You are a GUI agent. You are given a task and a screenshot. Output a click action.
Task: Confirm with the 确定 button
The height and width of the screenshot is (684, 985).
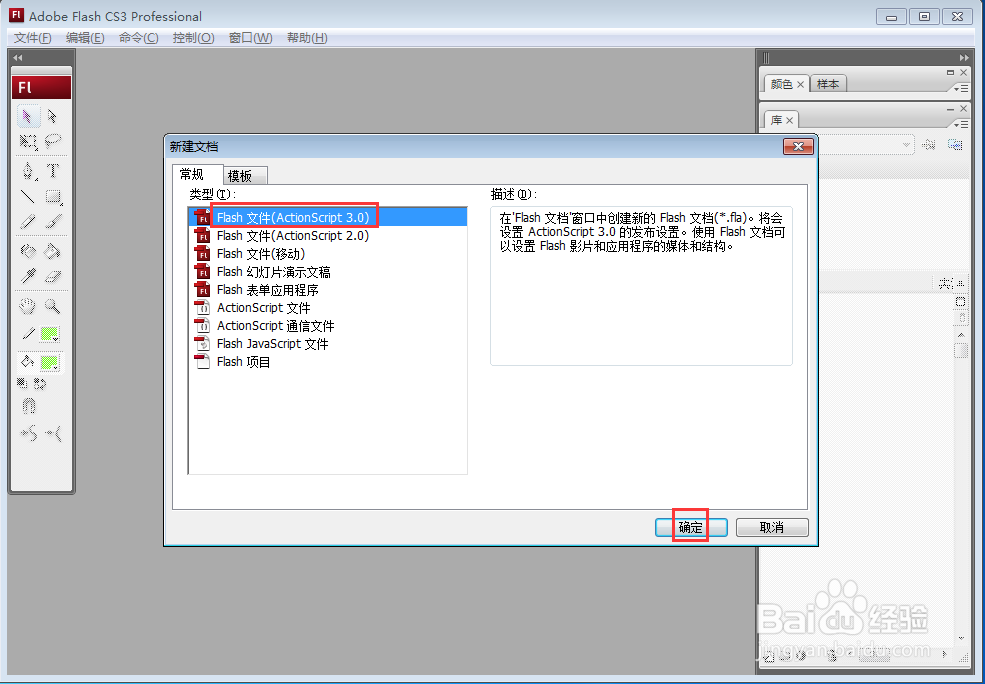pos(691,528)
